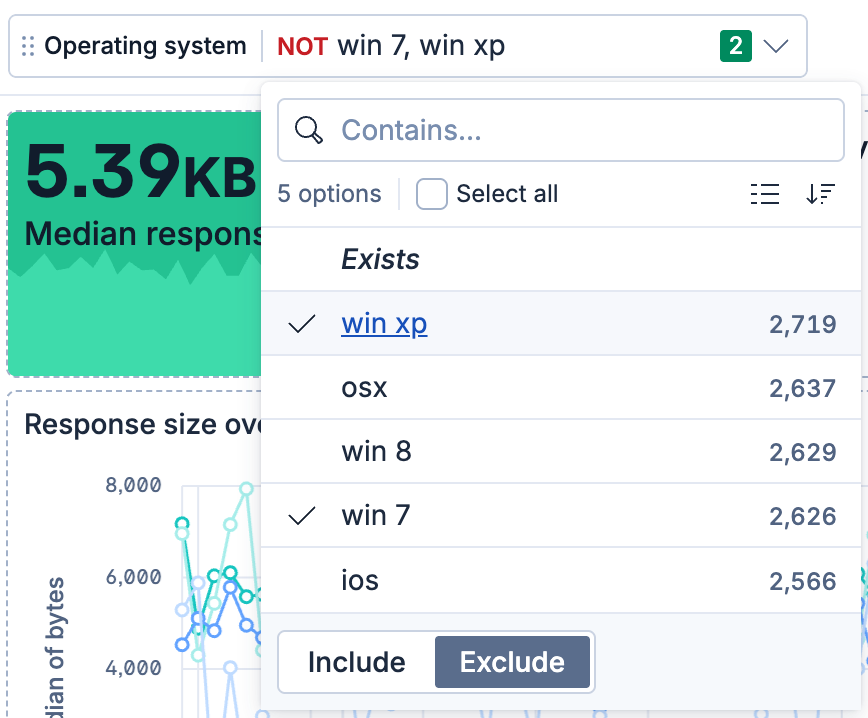Click the magnifying glass search icon
The width and height of the screenshot is (868, 718).
pos(309,129)
